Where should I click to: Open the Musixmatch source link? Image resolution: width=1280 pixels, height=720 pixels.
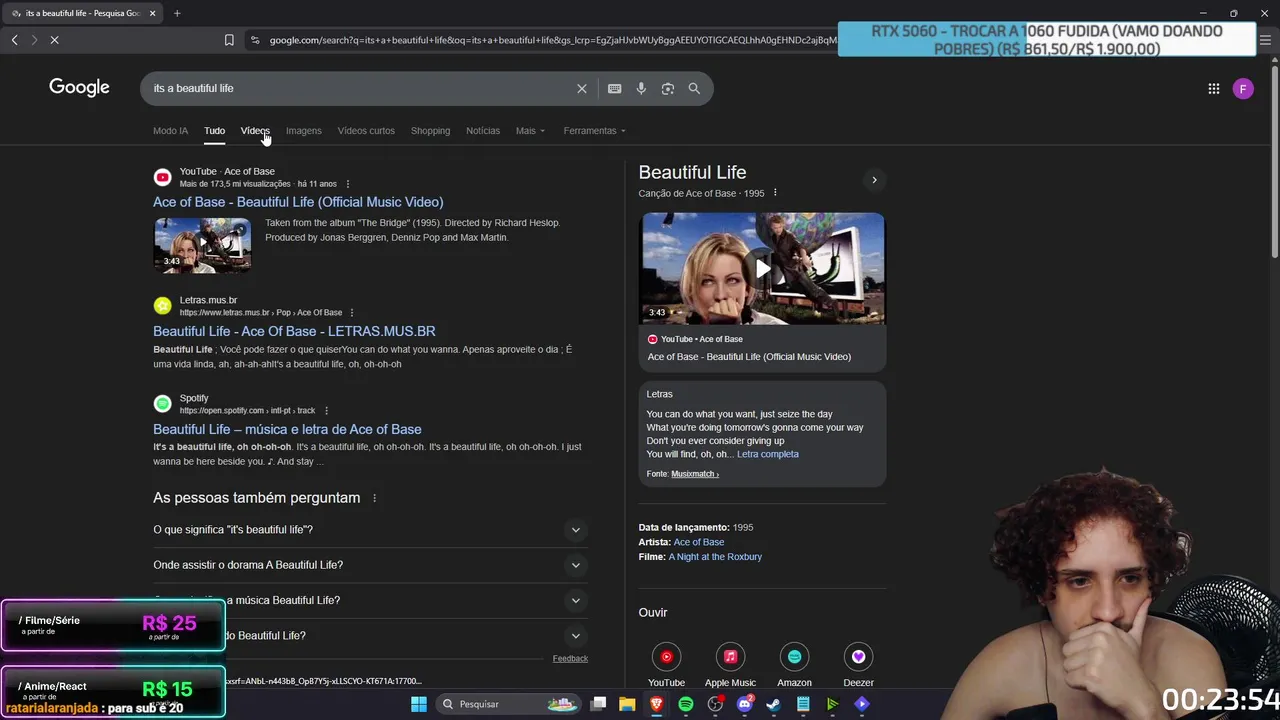tap(694, 474)
